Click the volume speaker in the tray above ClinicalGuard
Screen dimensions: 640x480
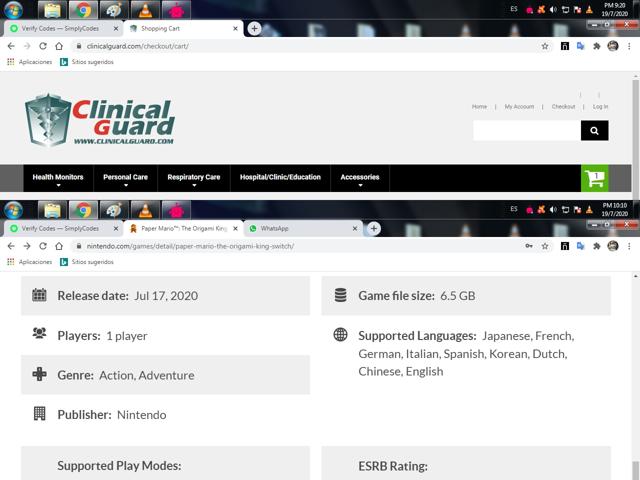(x=553, y=9)
